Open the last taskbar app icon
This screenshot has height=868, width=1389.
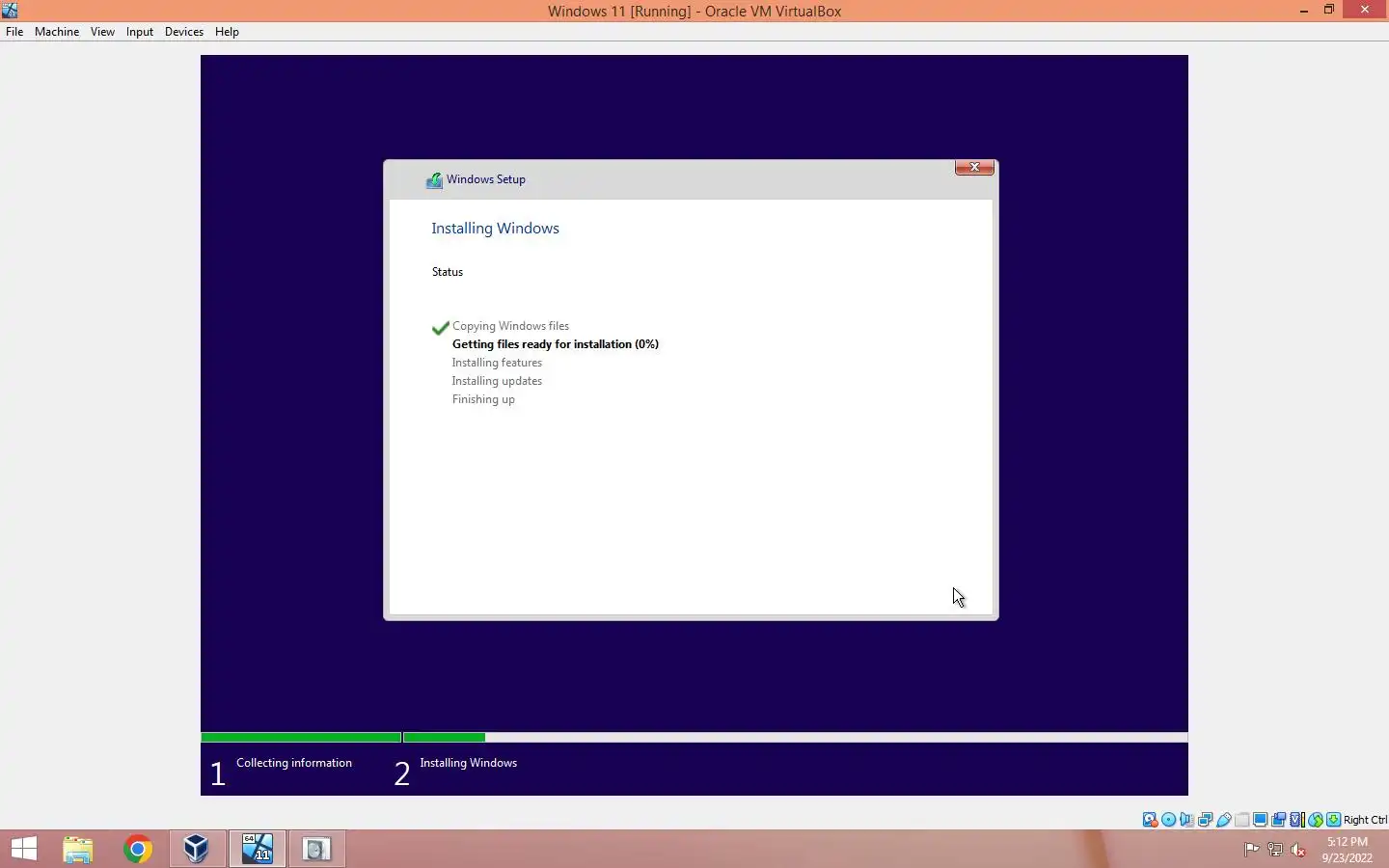pyautogui.click(x=316, y=849)
